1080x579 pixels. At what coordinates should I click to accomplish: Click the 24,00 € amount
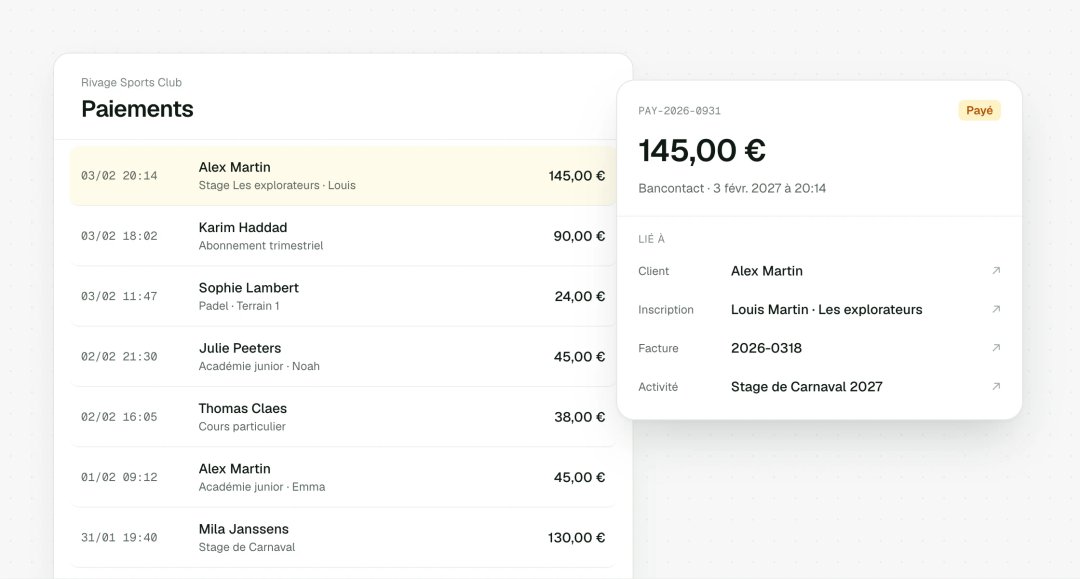pos(580,296)
